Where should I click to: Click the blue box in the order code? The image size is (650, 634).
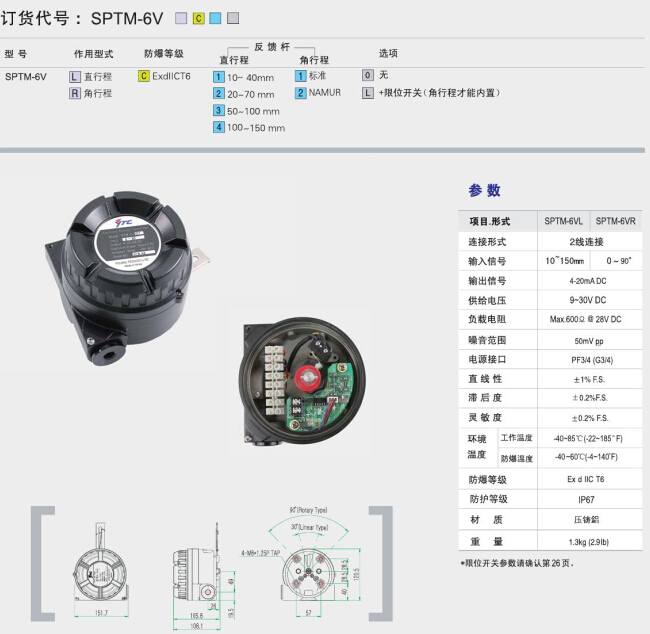[x=215, y=18]
